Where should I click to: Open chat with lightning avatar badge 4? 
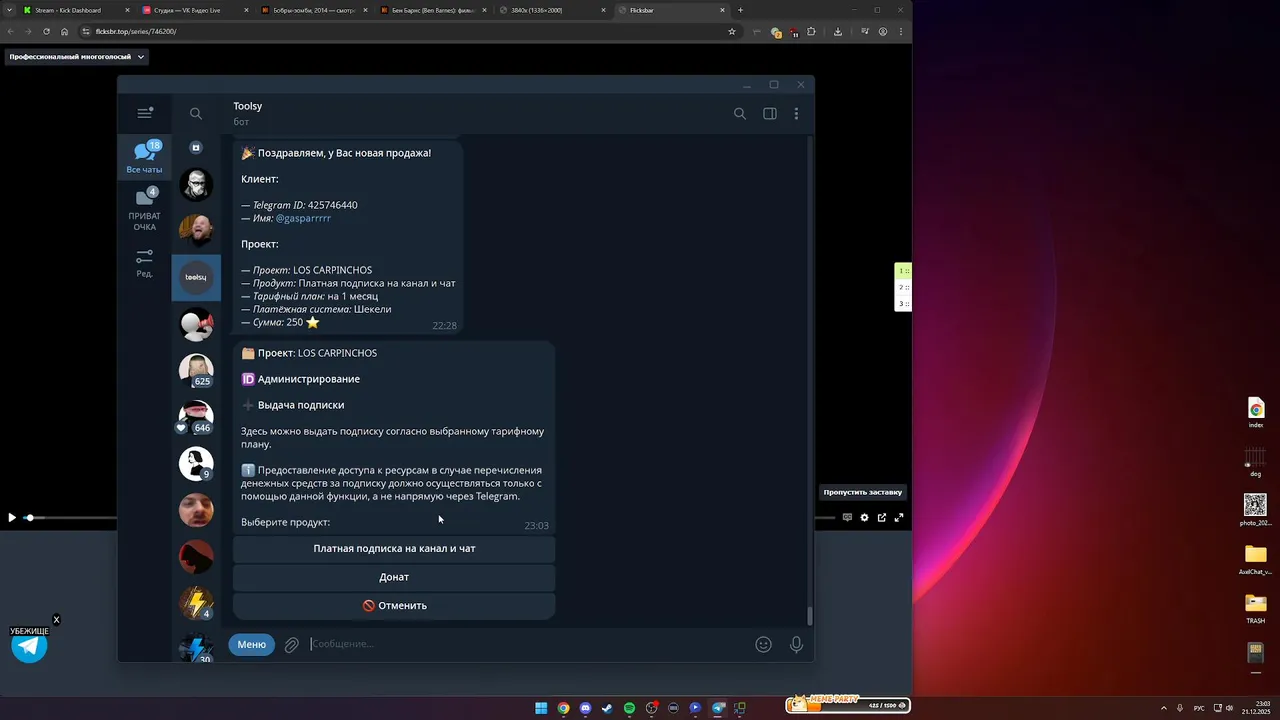[x=196, y=603]
